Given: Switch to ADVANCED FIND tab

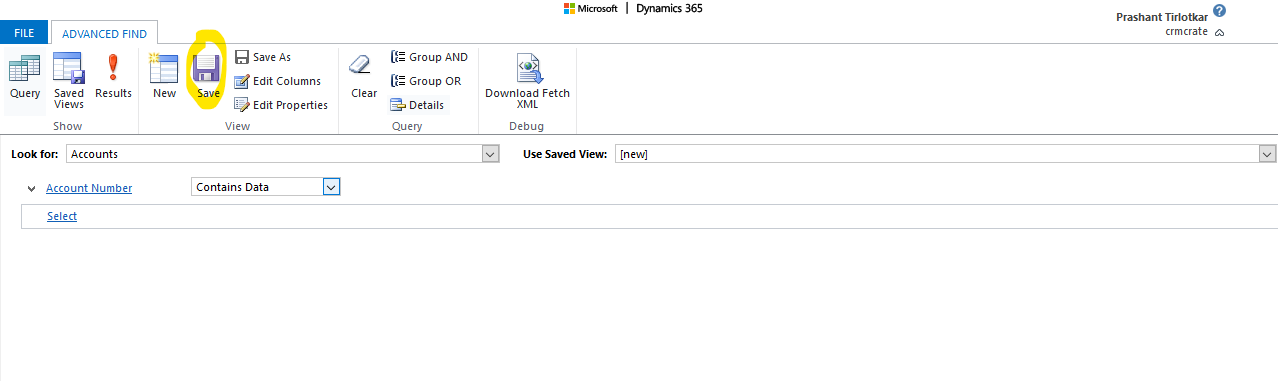Looking at the screenshot, I should pyautogui.click(x=104, y=33).
